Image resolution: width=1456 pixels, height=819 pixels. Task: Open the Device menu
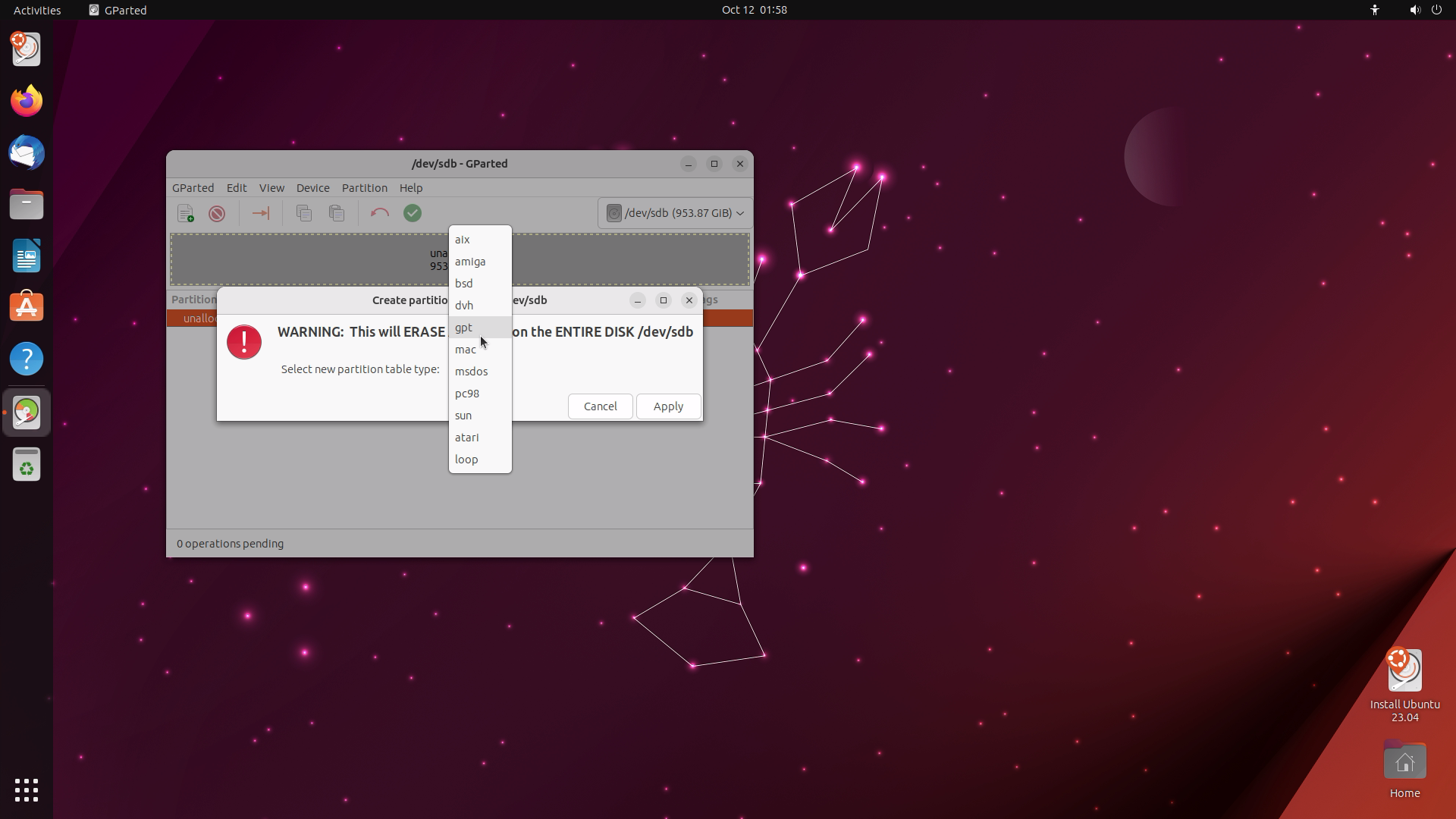coord(312,188)
